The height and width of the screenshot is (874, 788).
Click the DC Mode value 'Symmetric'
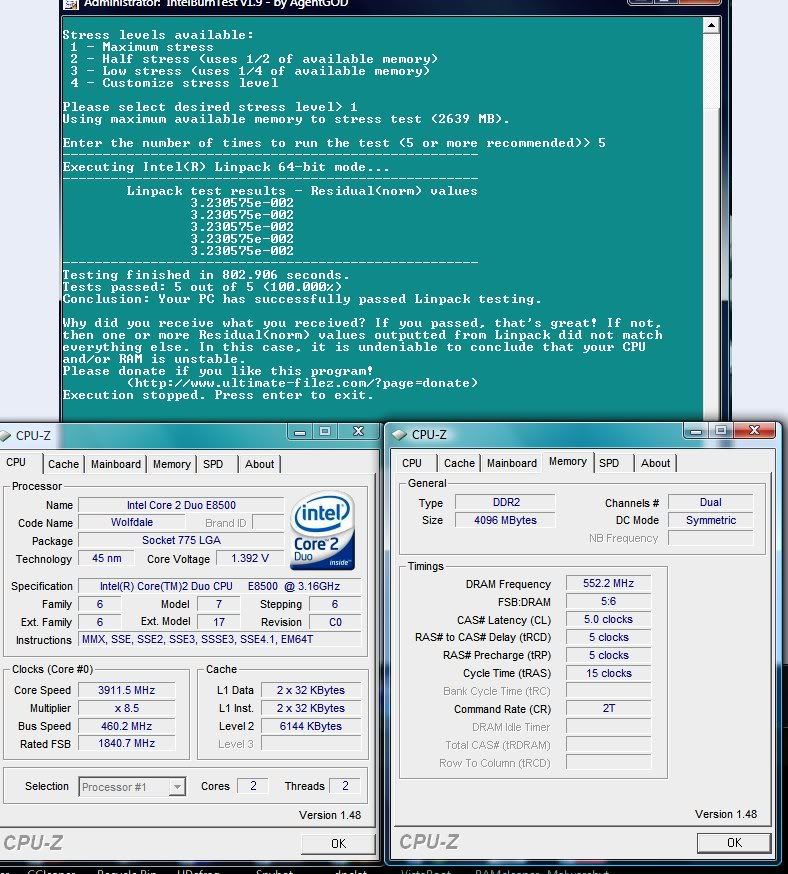711,520
